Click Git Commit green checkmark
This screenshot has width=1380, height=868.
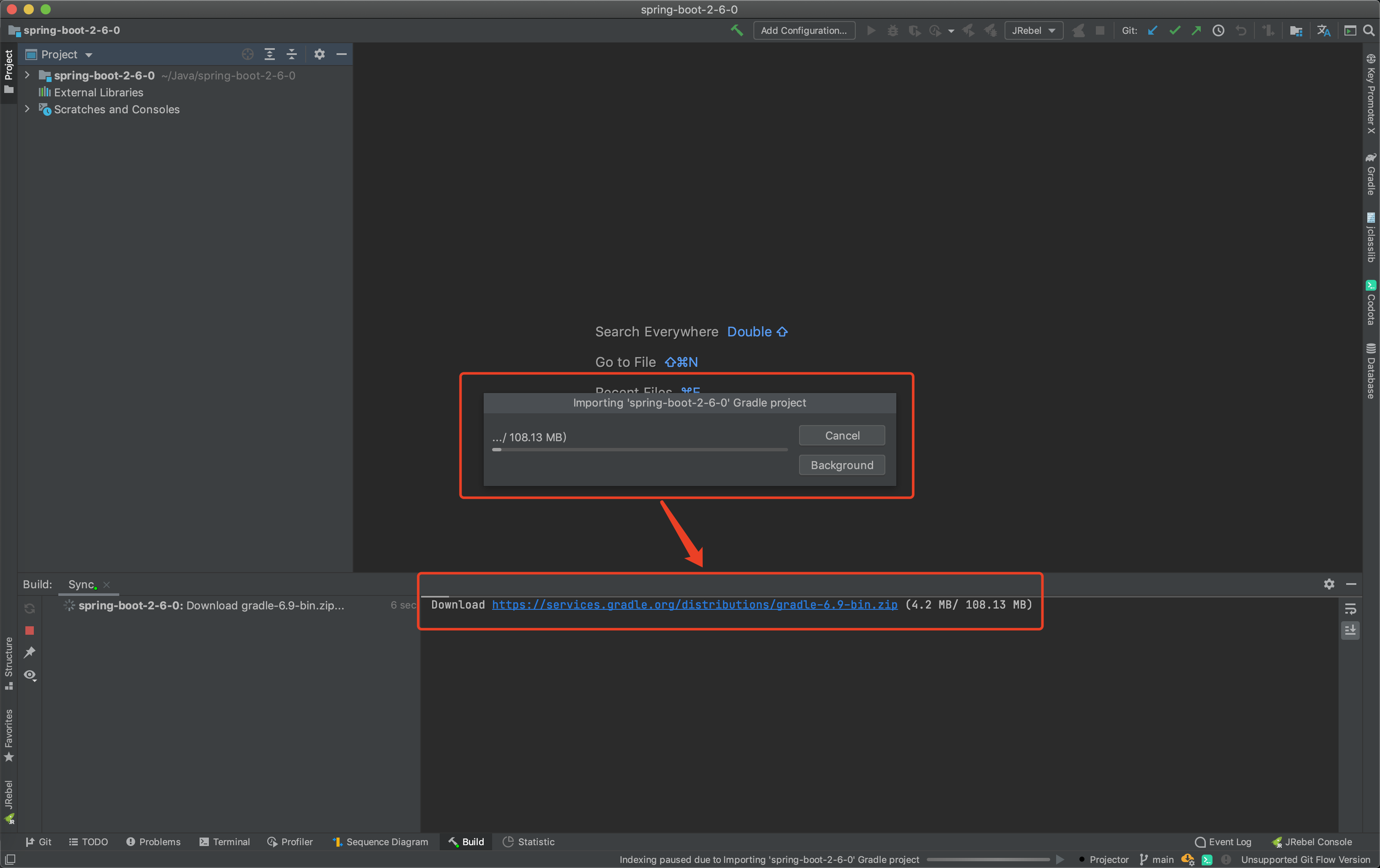(x=1175, y=30)
